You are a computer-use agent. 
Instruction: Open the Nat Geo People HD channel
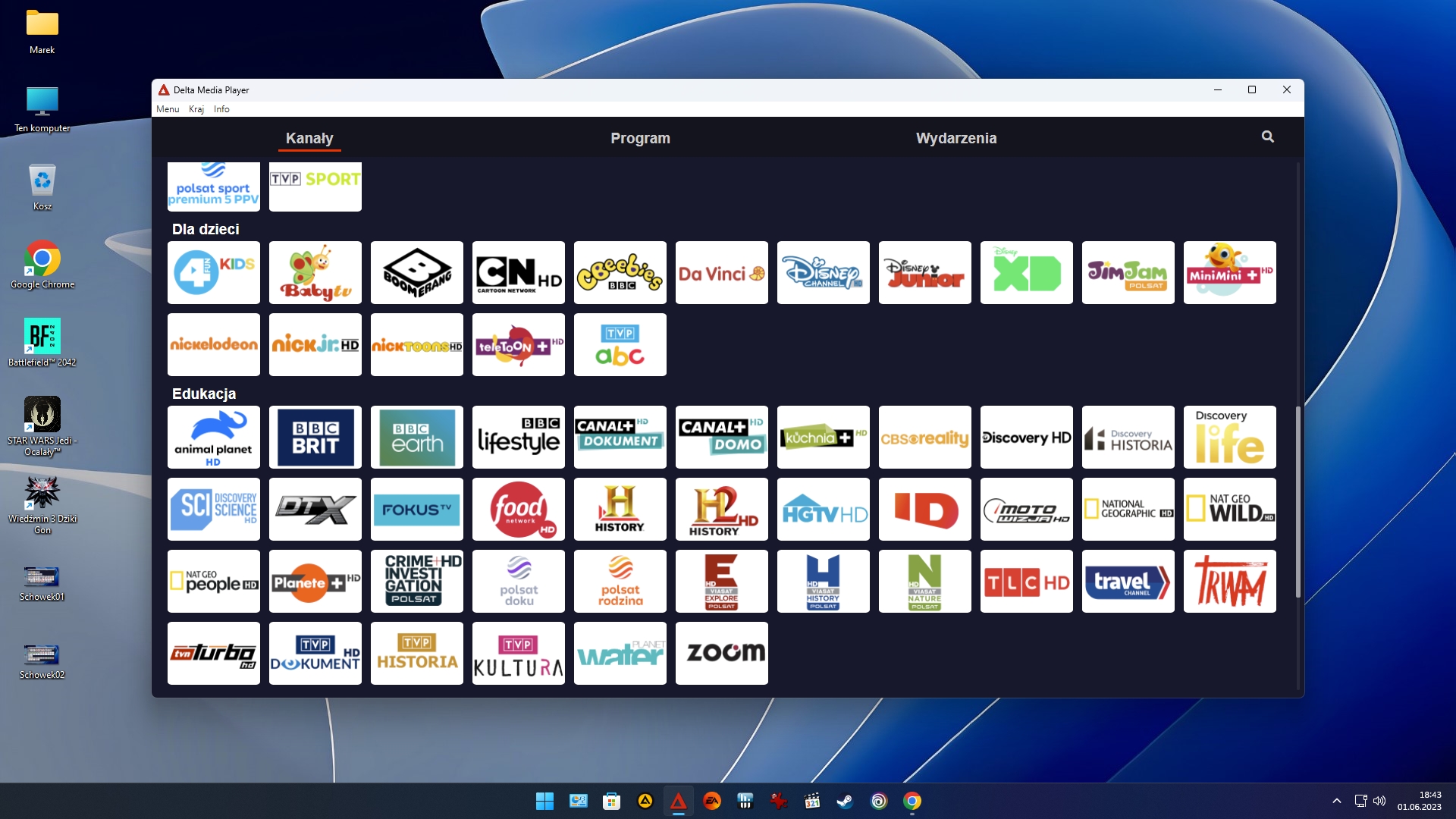click(214, 582)
